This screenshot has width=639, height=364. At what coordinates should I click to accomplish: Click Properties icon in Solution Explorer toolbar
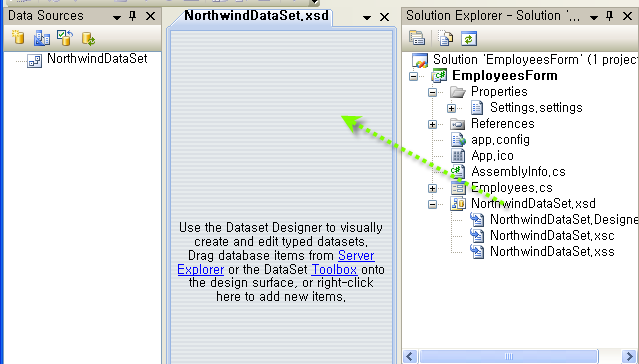(x=416, y=38)
